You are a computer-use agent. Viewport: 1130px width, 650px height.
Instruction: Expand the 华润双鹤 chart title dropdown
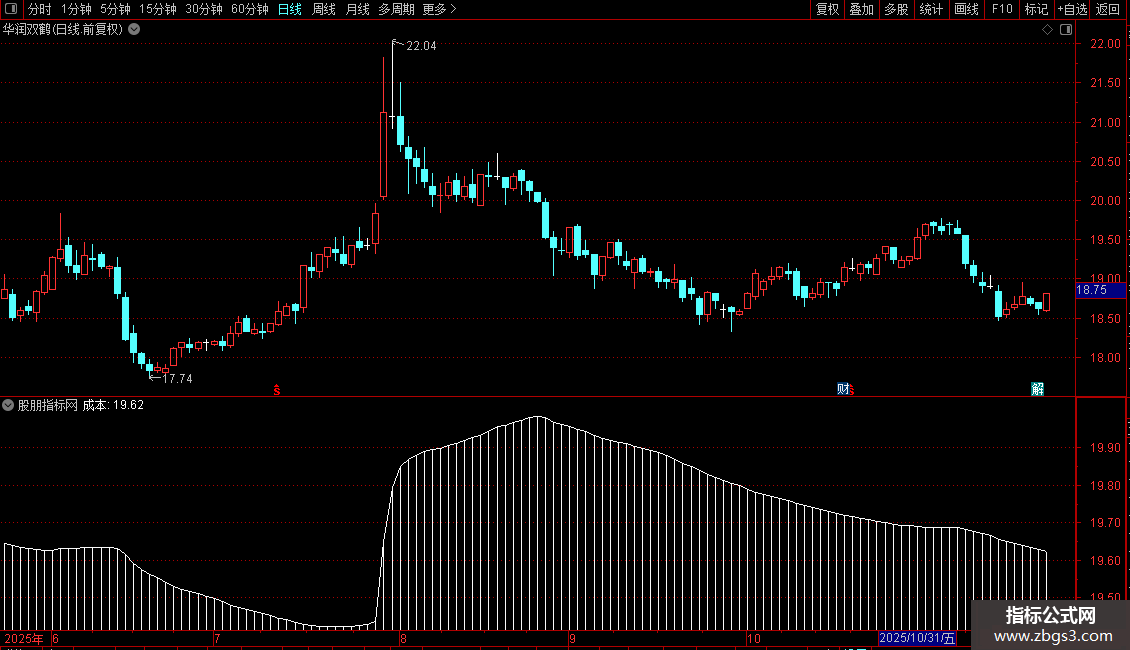click(x=134, y=30)
